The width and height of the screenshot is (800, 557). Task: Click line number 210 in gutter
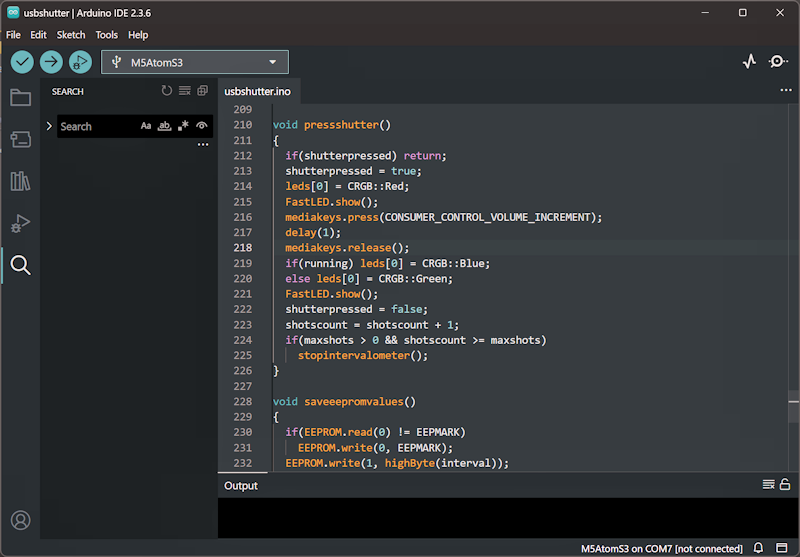click(x=243, y=124)
